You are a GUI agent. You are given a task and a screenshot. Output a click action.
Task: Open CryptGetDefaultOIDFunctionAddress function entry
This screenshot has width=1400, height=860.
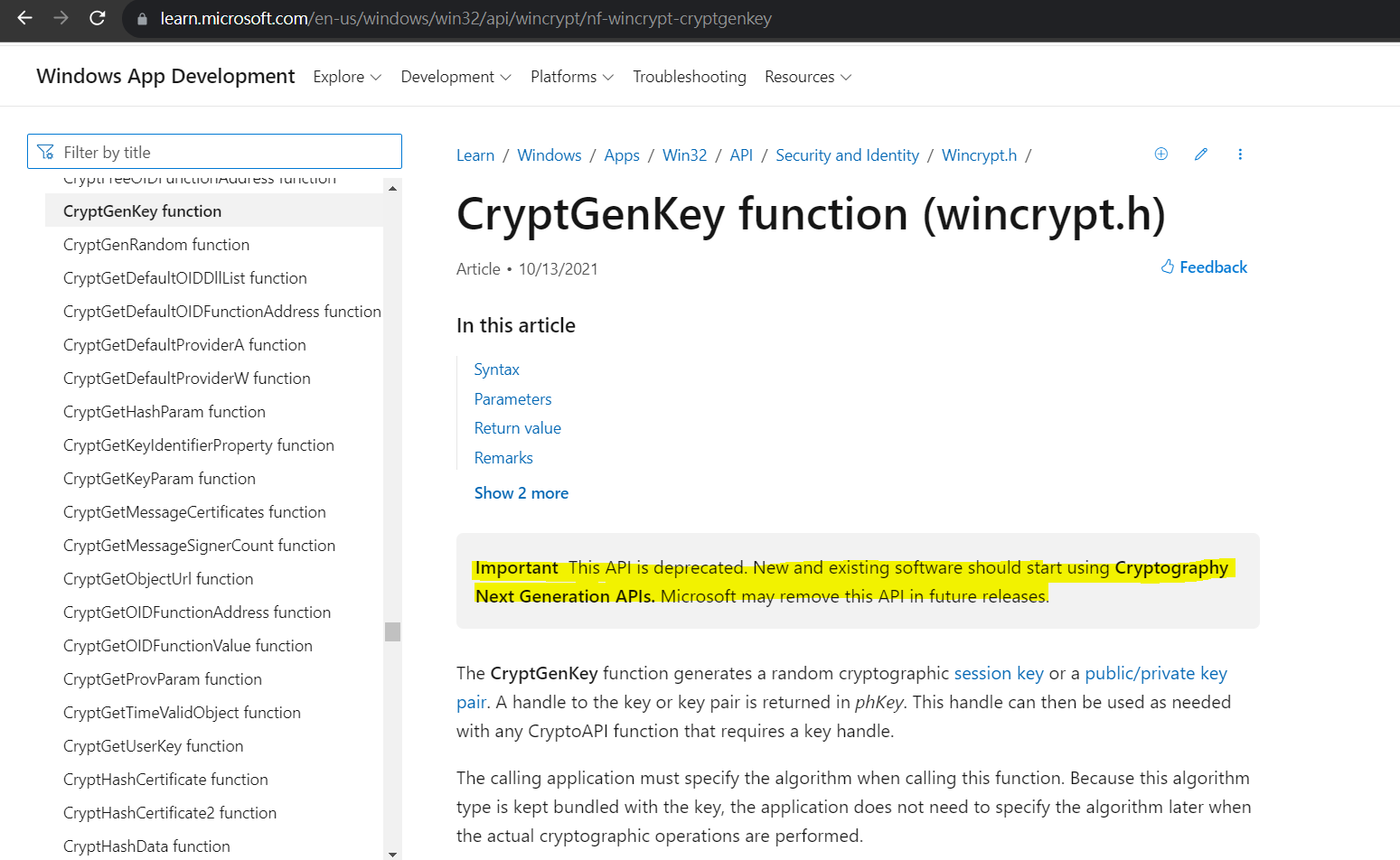[x=222, y=312]
